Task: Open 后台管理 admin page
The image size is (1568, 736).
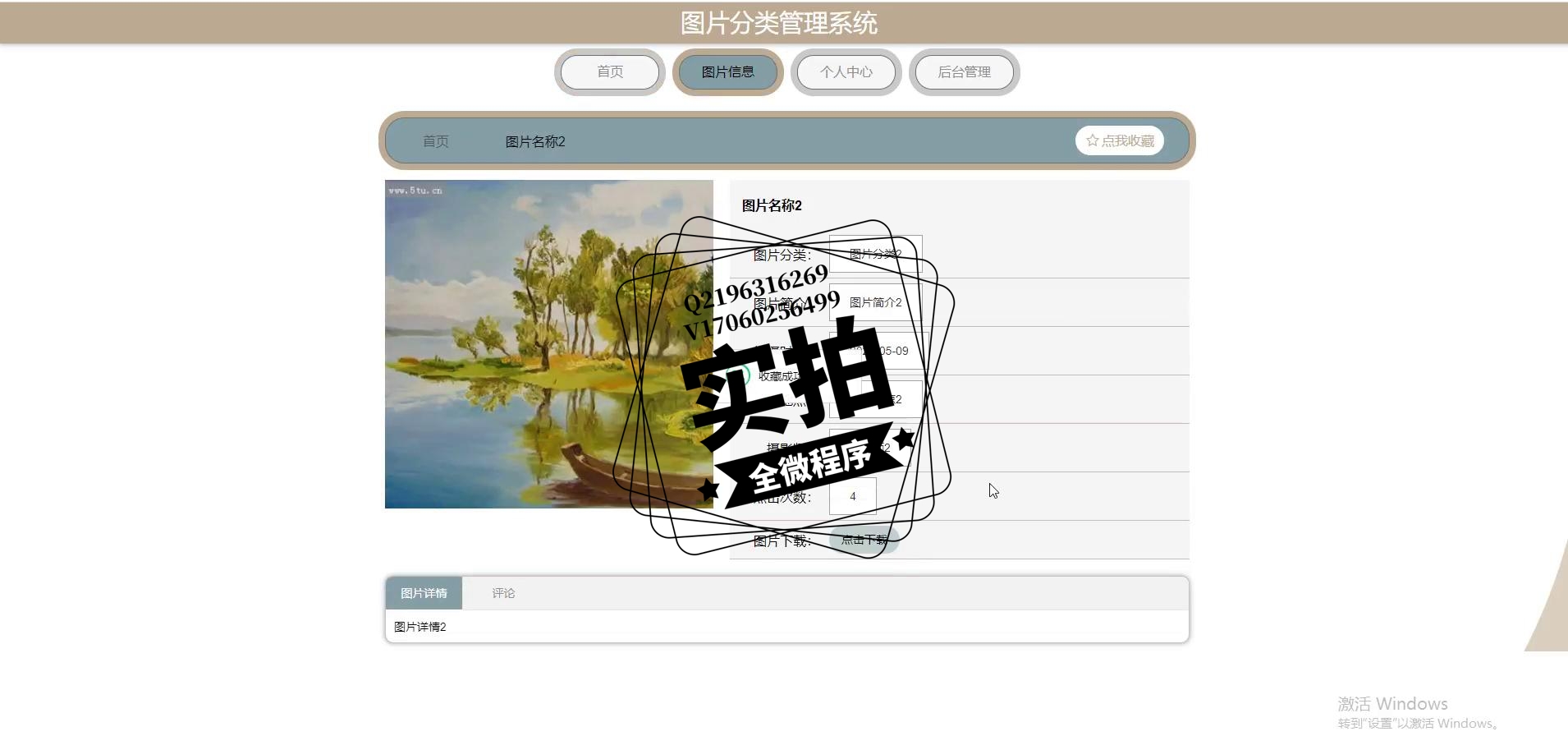Action: 965,72
